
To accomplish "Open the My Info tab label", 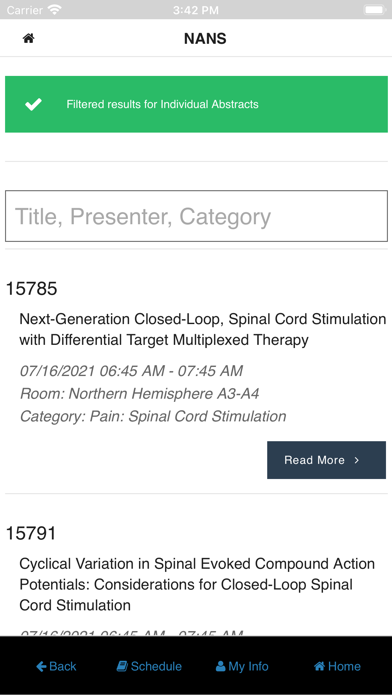I will [x=249, y=666].
